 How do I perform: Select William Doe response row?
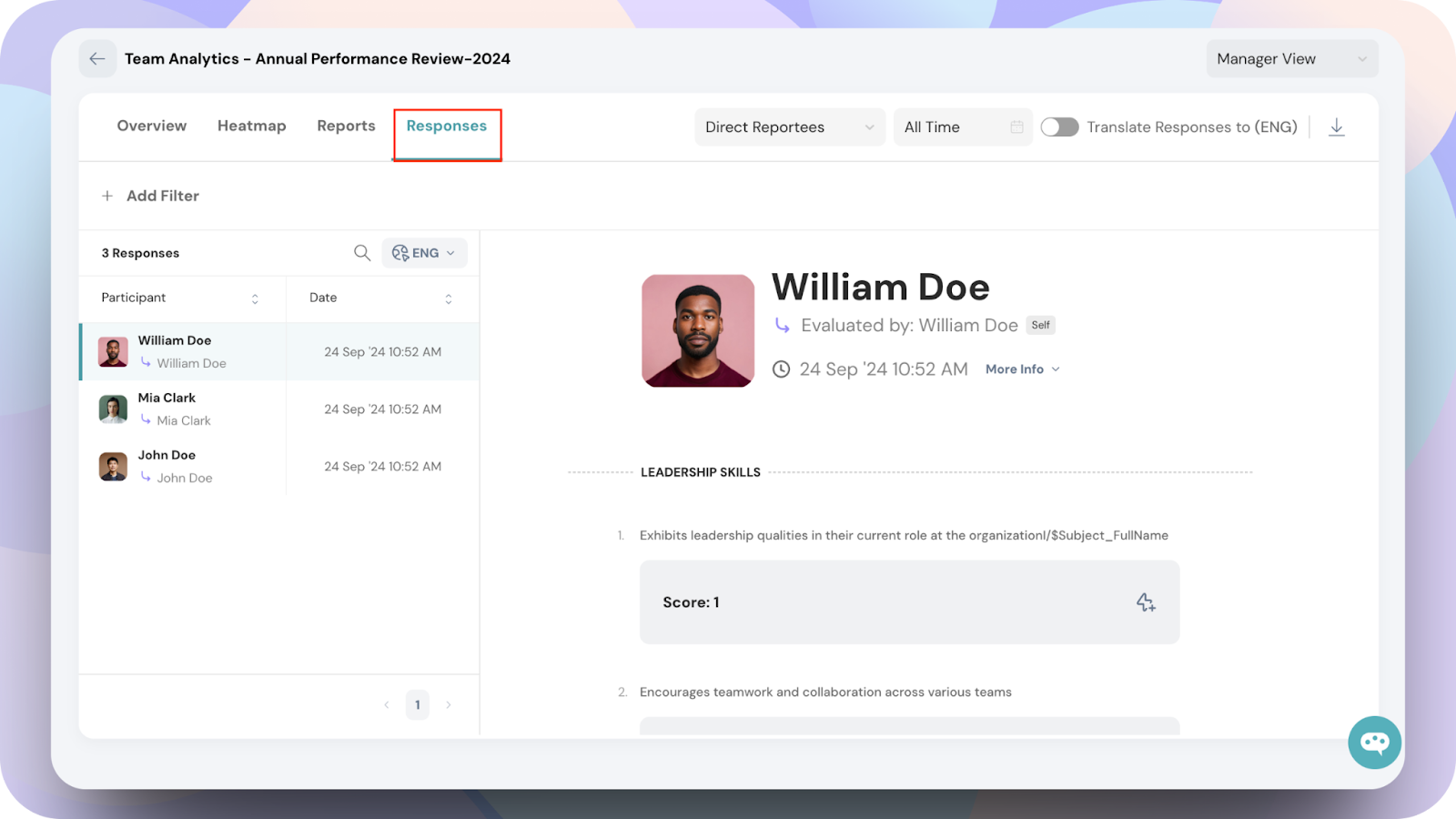[279, 351]
